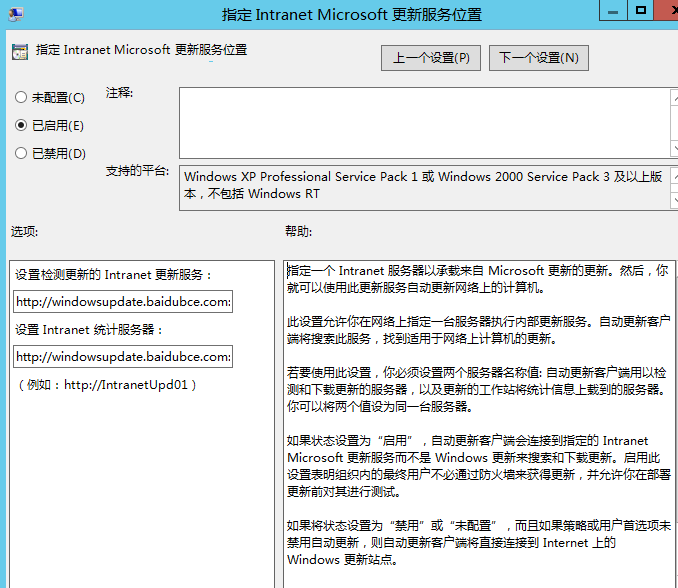The height and width of the screenshot is (588, 678).
Task: Click help paragraph starting 如果将状态设置为“禁用”
Action: click(479, 543)
